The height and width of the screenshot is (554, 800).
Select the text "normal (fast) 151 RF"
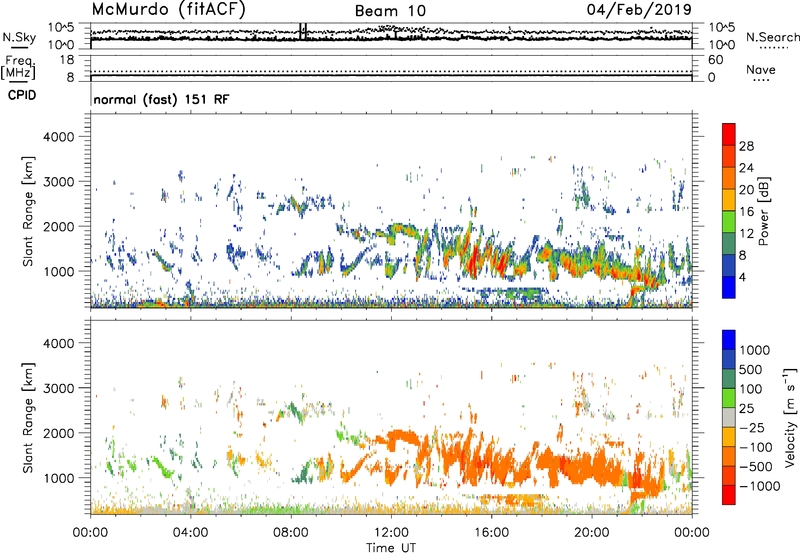click(x=161, y=99)
